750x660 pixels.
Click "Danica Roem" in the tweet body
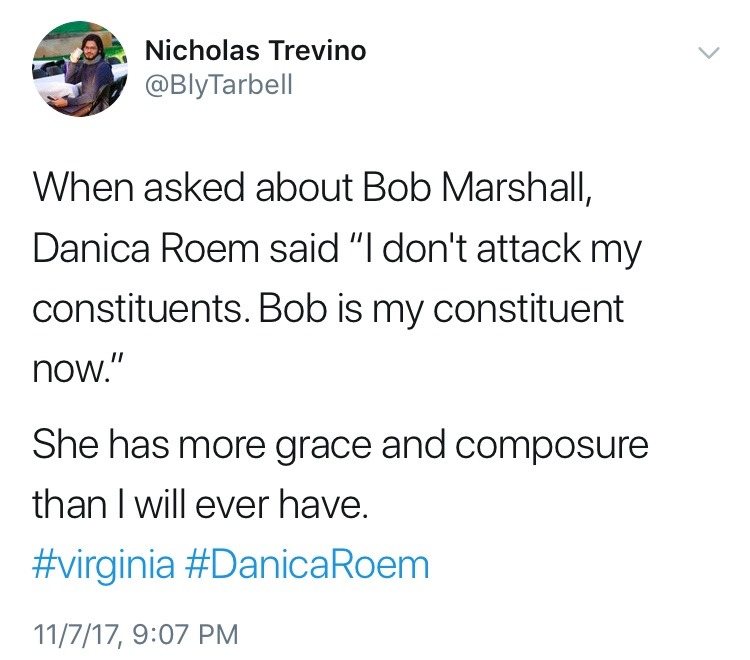(142, 247)
